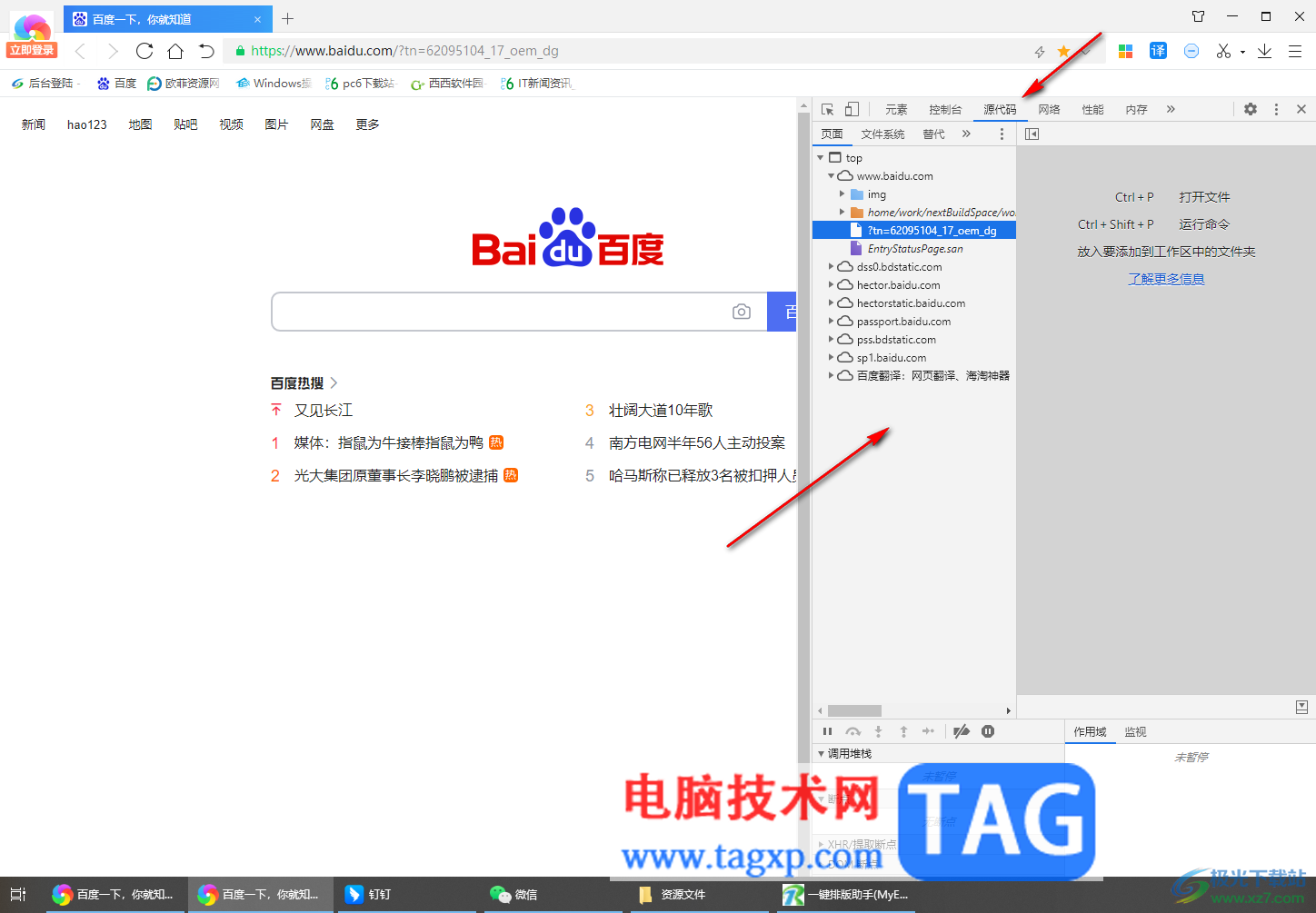
Task: Expand the hector.baidu.com domain
Action: (x=831, y=285)
